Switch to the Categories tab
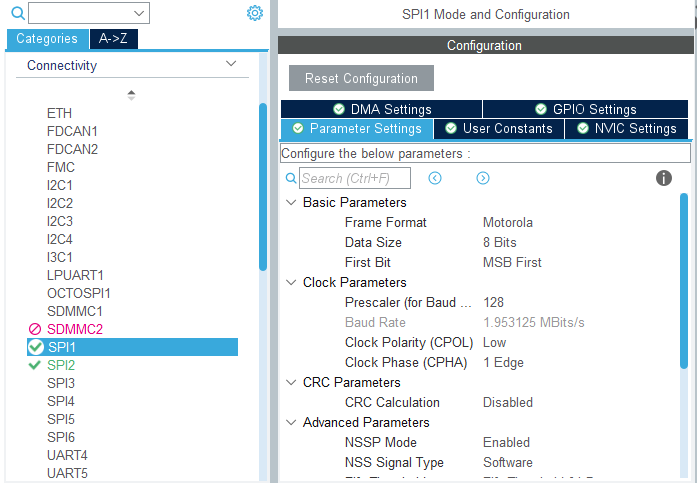The height and width of the screenshot is (483, 697). [47, 39]
